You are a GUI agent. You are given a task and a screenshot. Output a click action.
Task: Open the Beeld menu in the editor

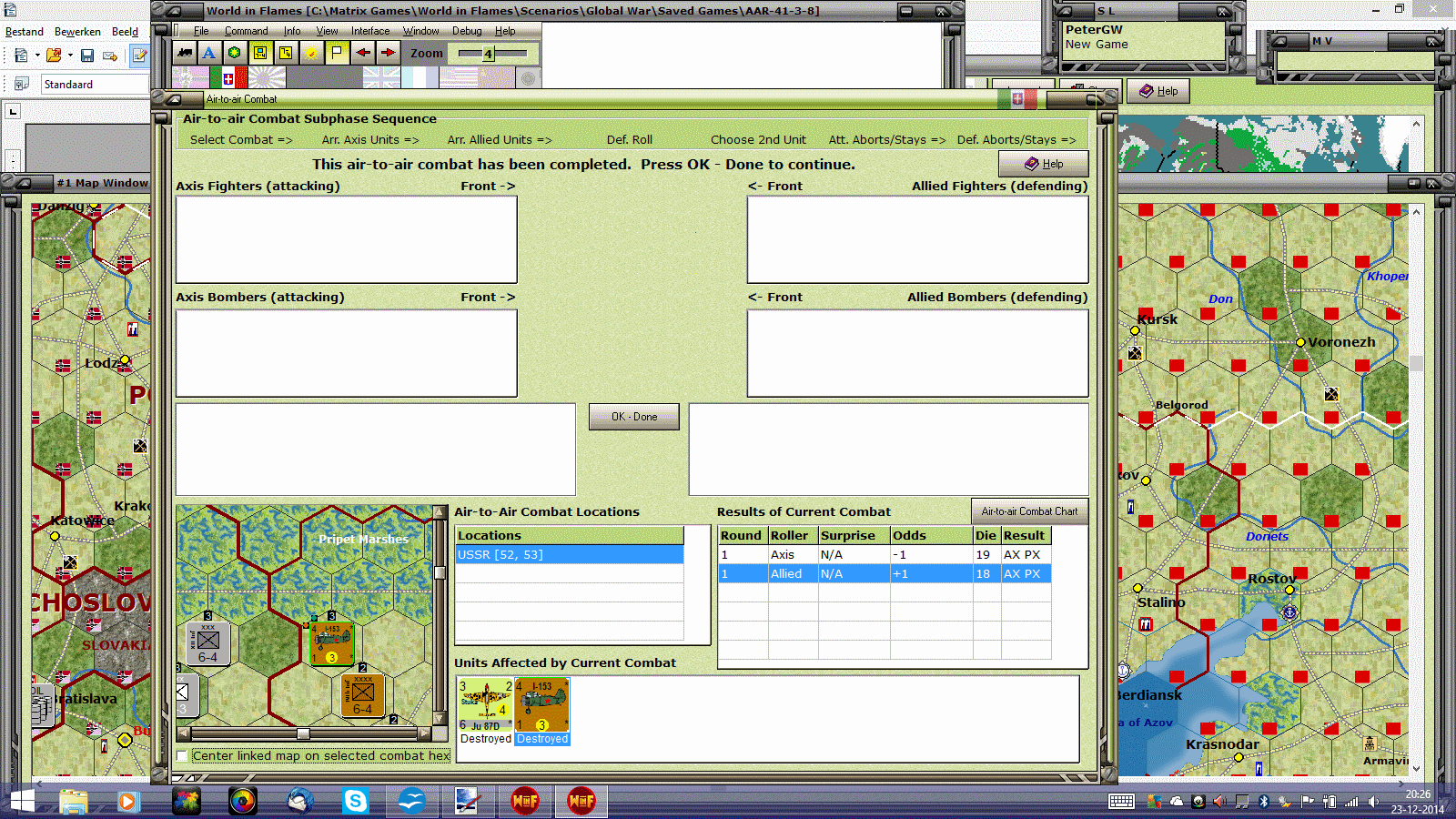click(x=125, y=32)
